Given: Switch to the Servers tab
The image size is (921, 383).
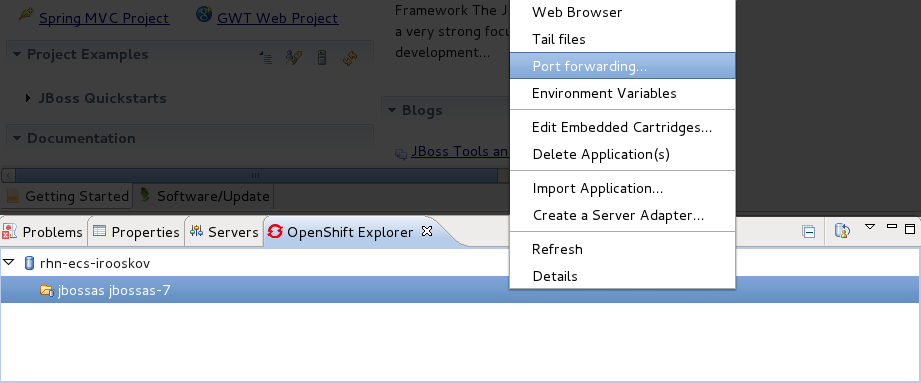Looking at the screenshot, I should point(224,232).
